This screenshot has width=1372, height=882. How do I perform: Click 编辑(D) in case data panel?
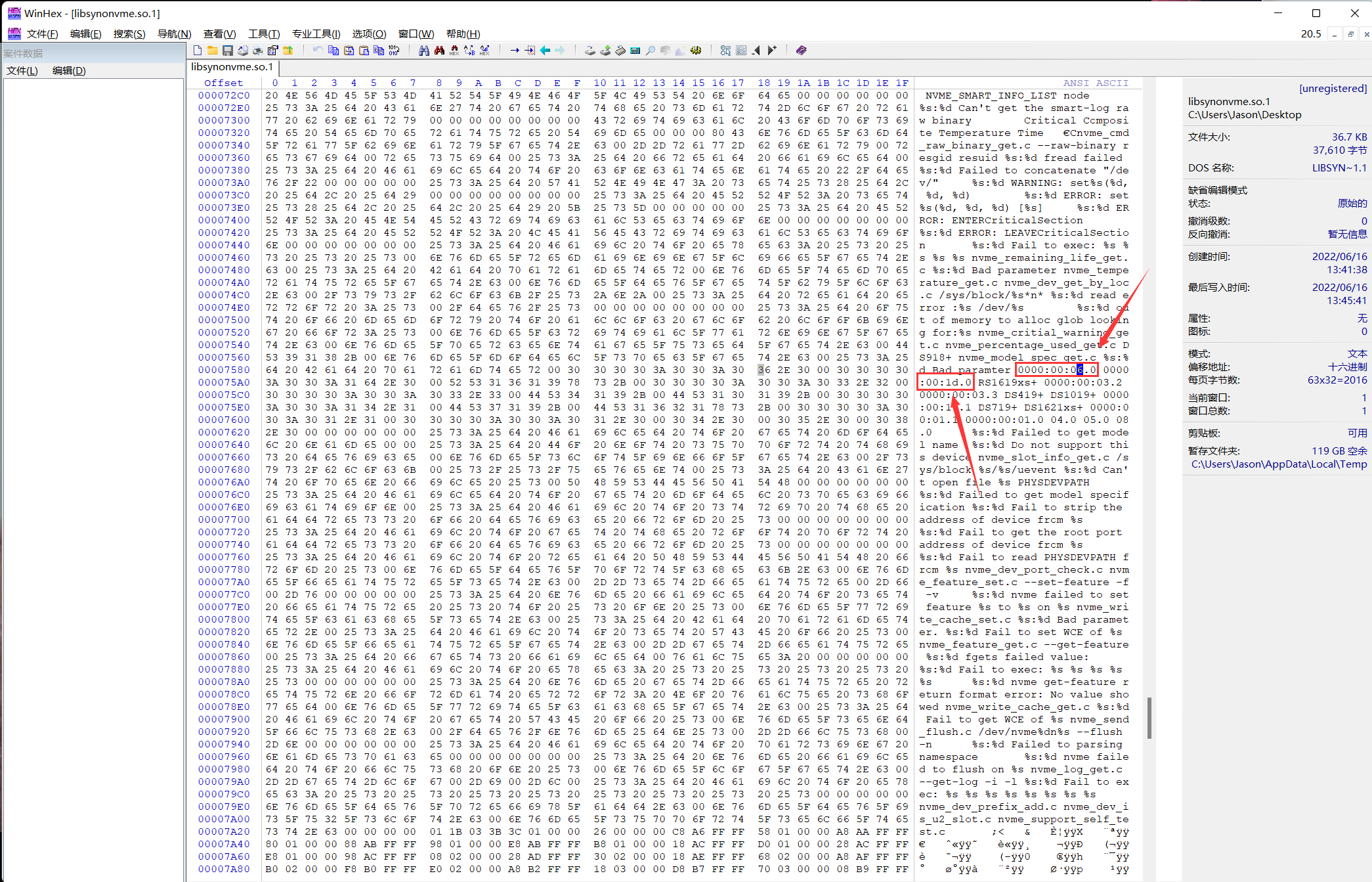coord(69,71)
